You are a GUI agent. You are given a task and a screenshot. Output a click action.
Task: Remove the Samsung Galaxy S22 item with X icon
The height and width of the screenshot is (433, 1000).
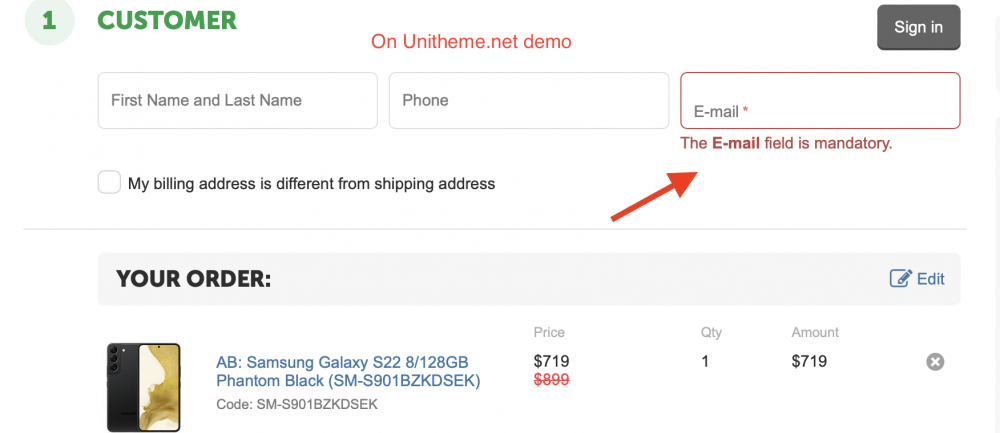coord(935,362)
